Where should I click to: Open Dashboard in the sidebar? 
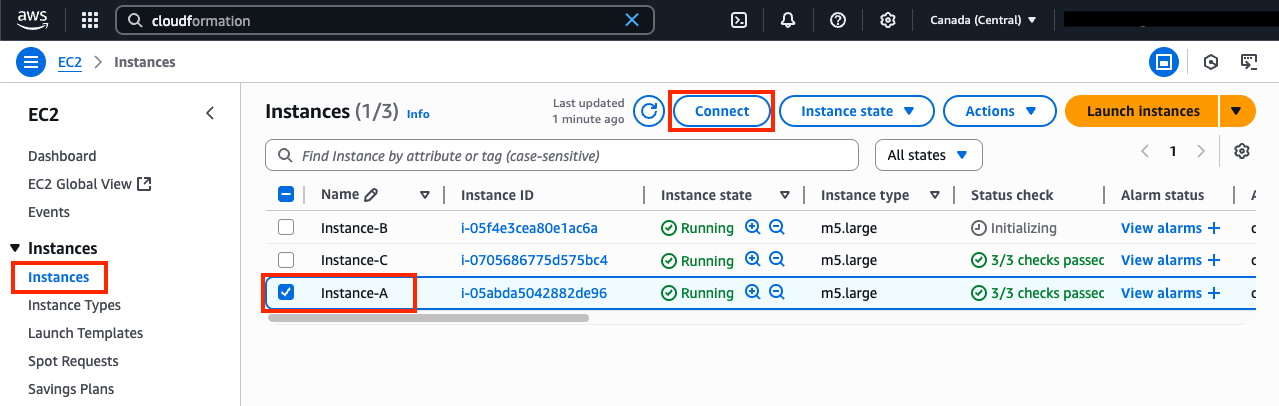click(x=62, y=156)
